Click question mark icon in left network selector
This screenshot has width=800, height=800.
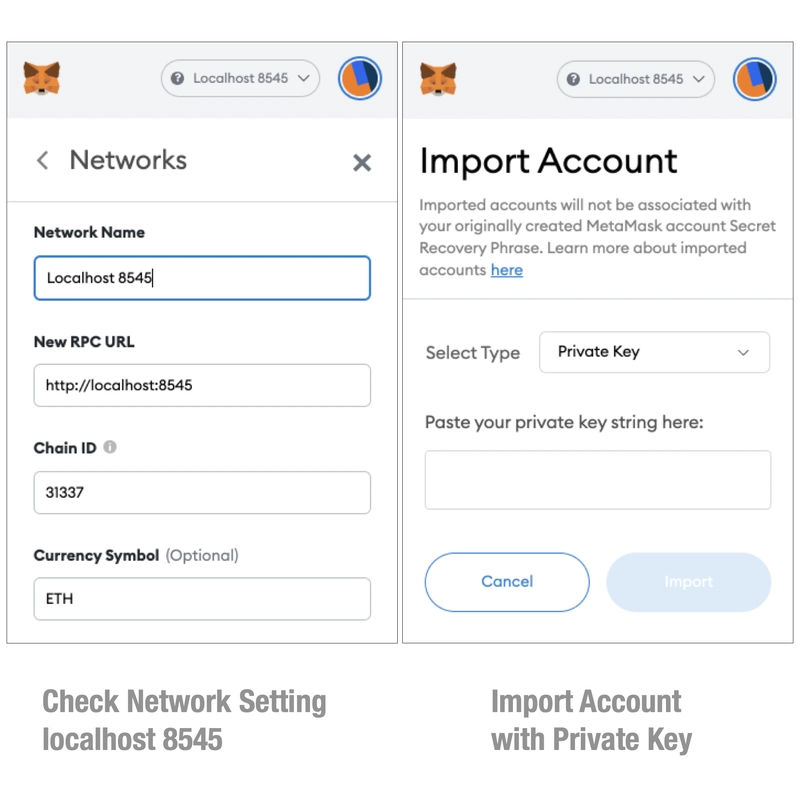(177, 78)
